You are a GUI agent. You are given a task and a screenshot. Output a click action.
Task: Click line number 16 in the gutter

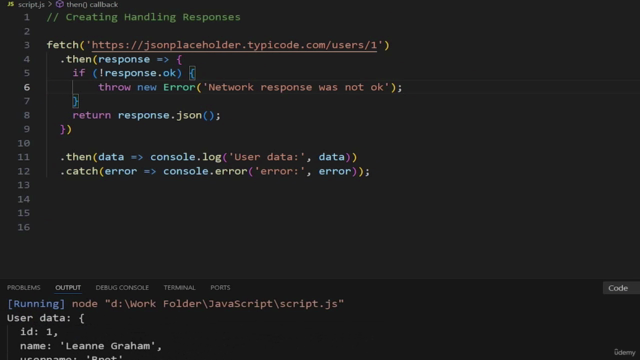coord(24,227)
